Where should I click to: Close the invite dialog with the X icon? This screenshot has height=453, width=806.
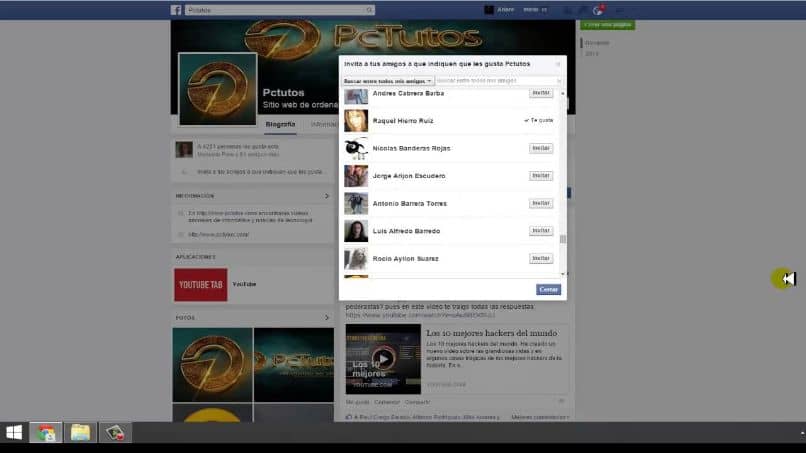pos(558,64)
